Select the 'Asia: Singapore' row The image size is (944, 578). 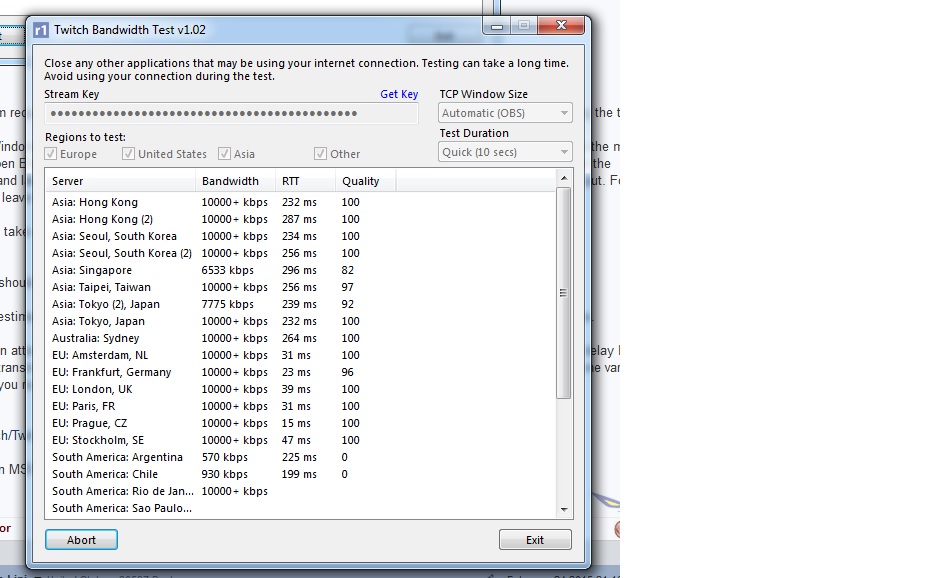301,270
